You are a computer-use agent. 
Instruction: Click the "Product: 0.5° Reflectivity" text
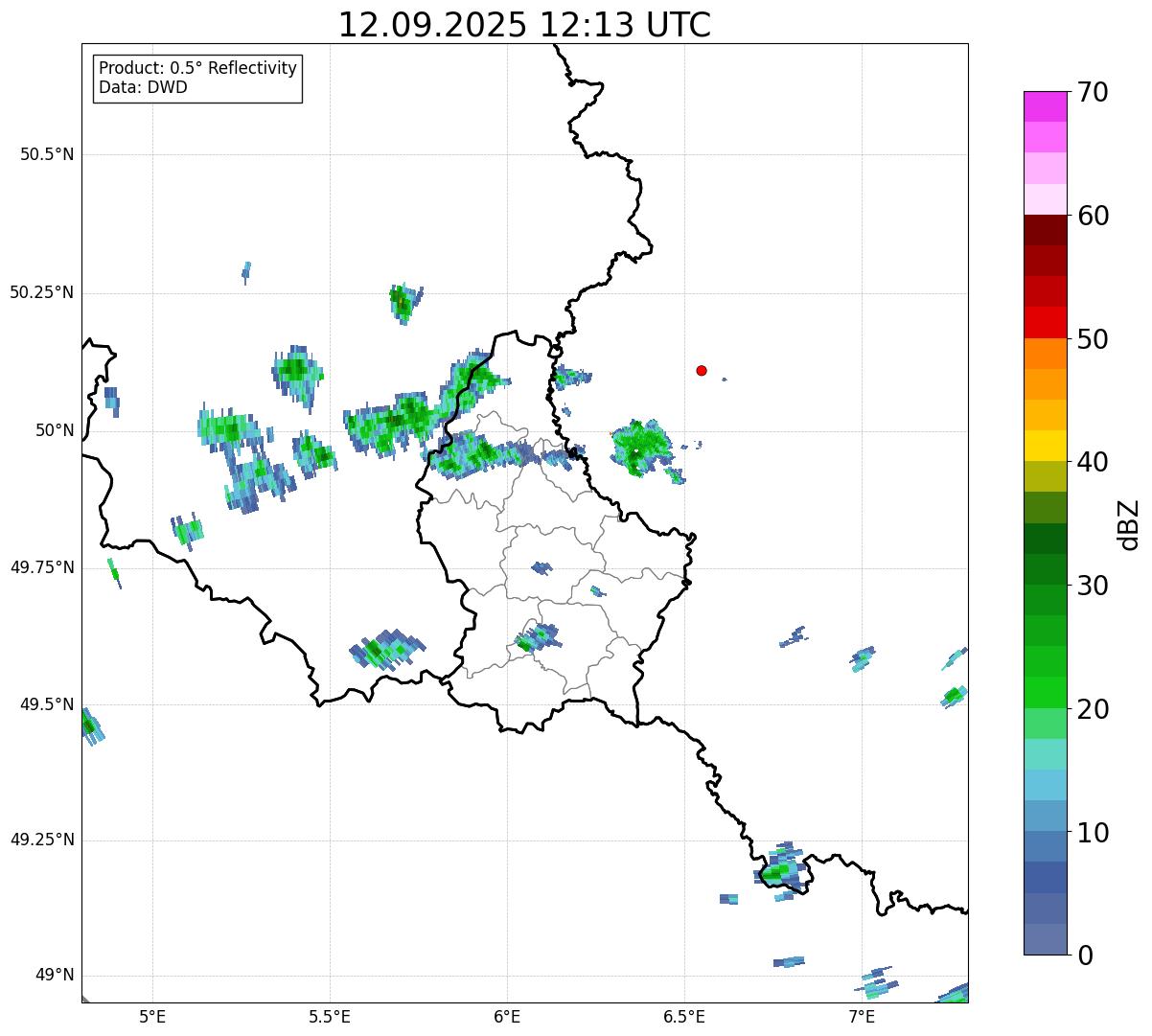[197, 69]
